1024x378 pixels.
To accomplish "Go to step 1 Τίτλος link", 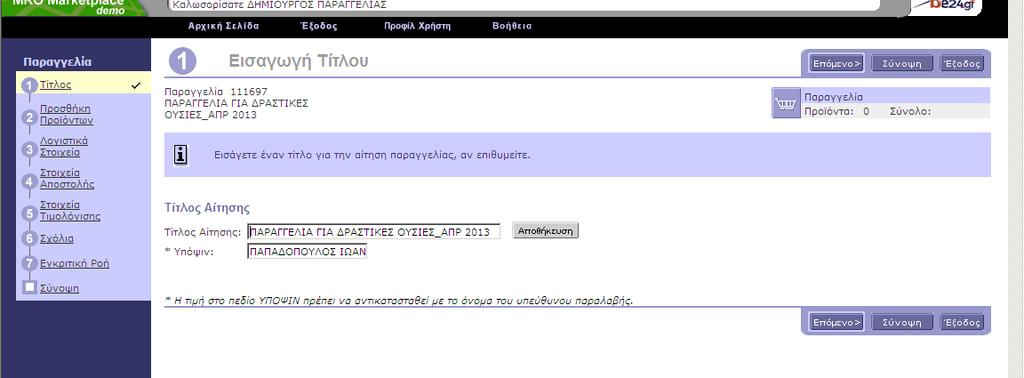I will point(56,85).
